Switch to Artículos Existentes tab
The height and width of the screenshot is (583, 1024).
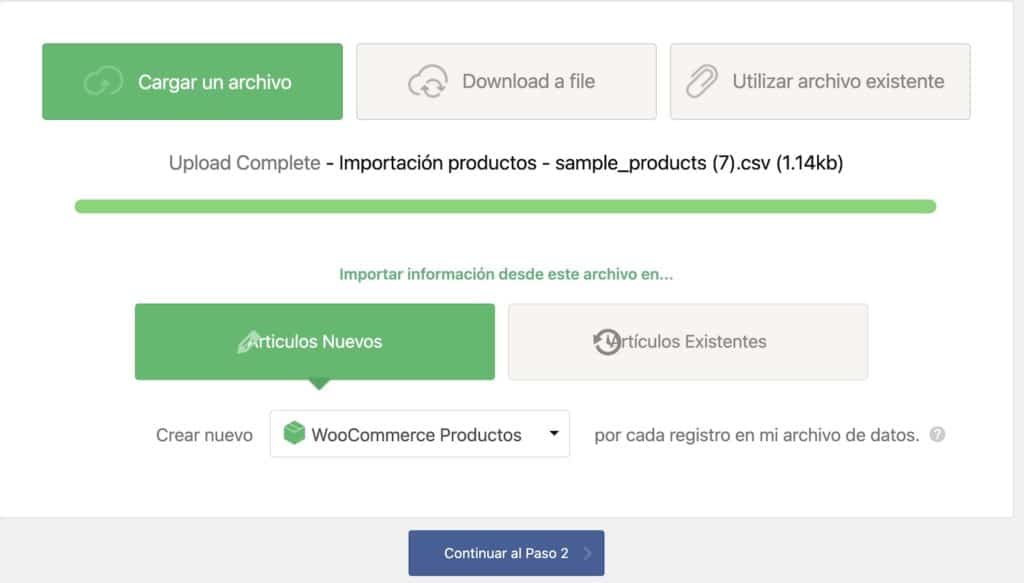tap(688, 341)
